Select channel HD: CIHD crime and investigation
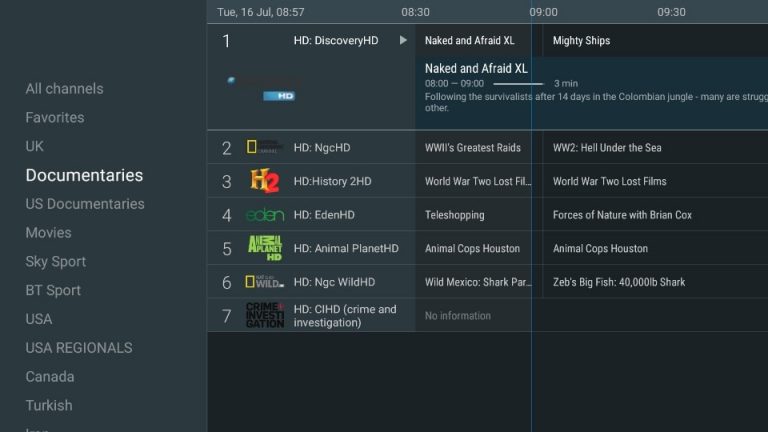This screenshot has height=432, width=768. (345, 316)
